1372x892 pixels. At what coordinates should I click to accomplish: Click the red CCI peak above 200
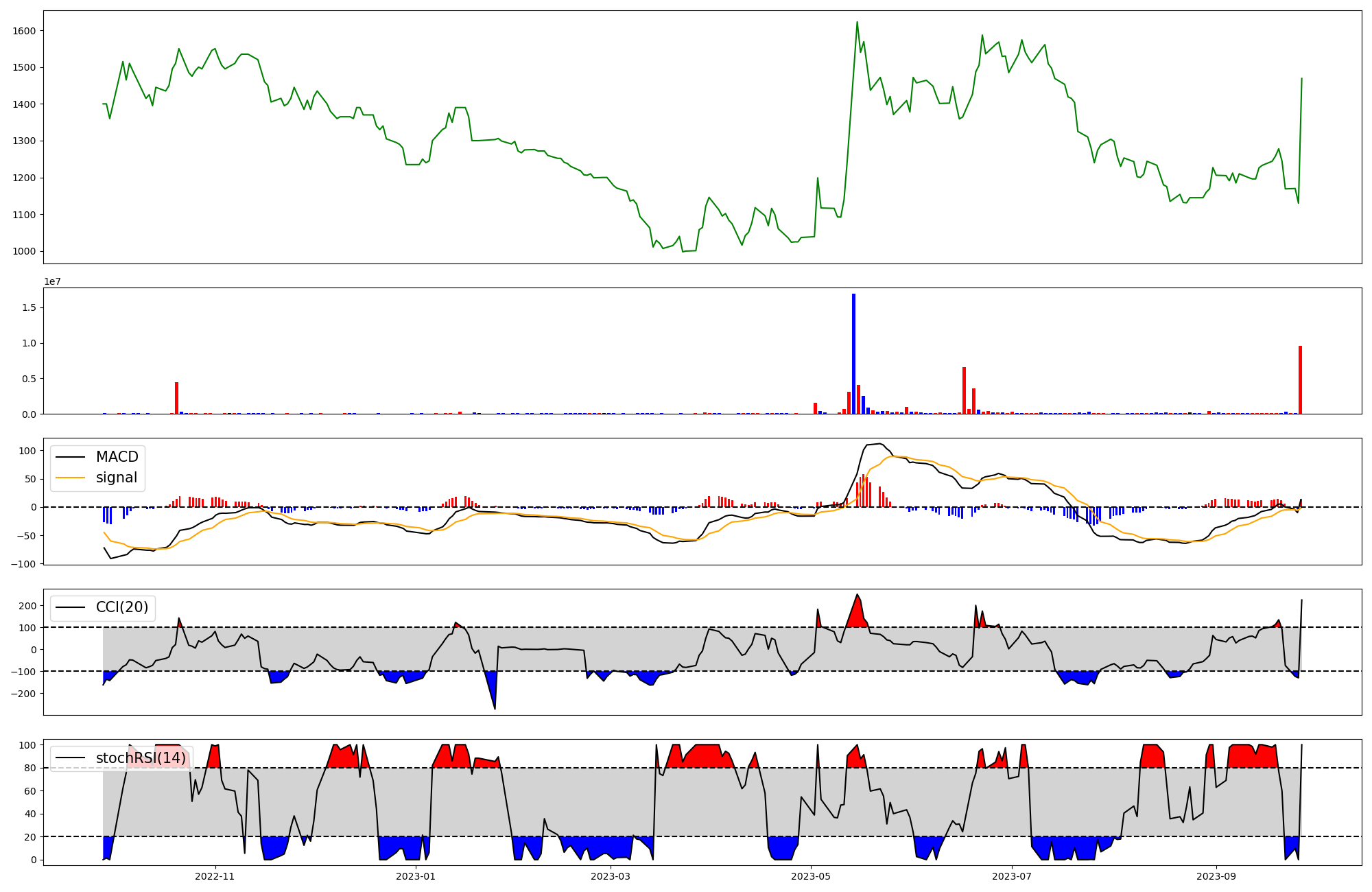coord(857,604)
